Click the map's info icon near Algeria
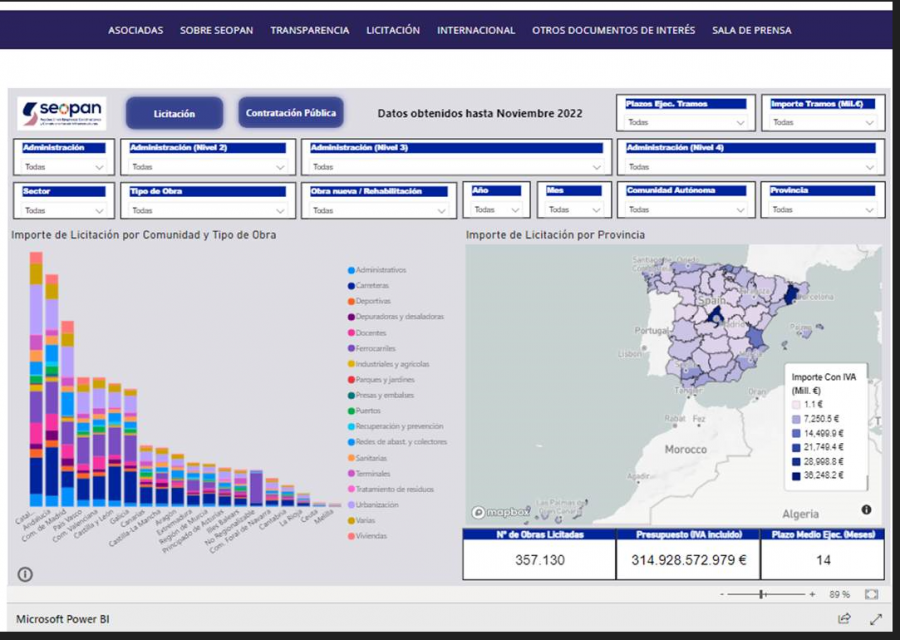 pos(866,510)
